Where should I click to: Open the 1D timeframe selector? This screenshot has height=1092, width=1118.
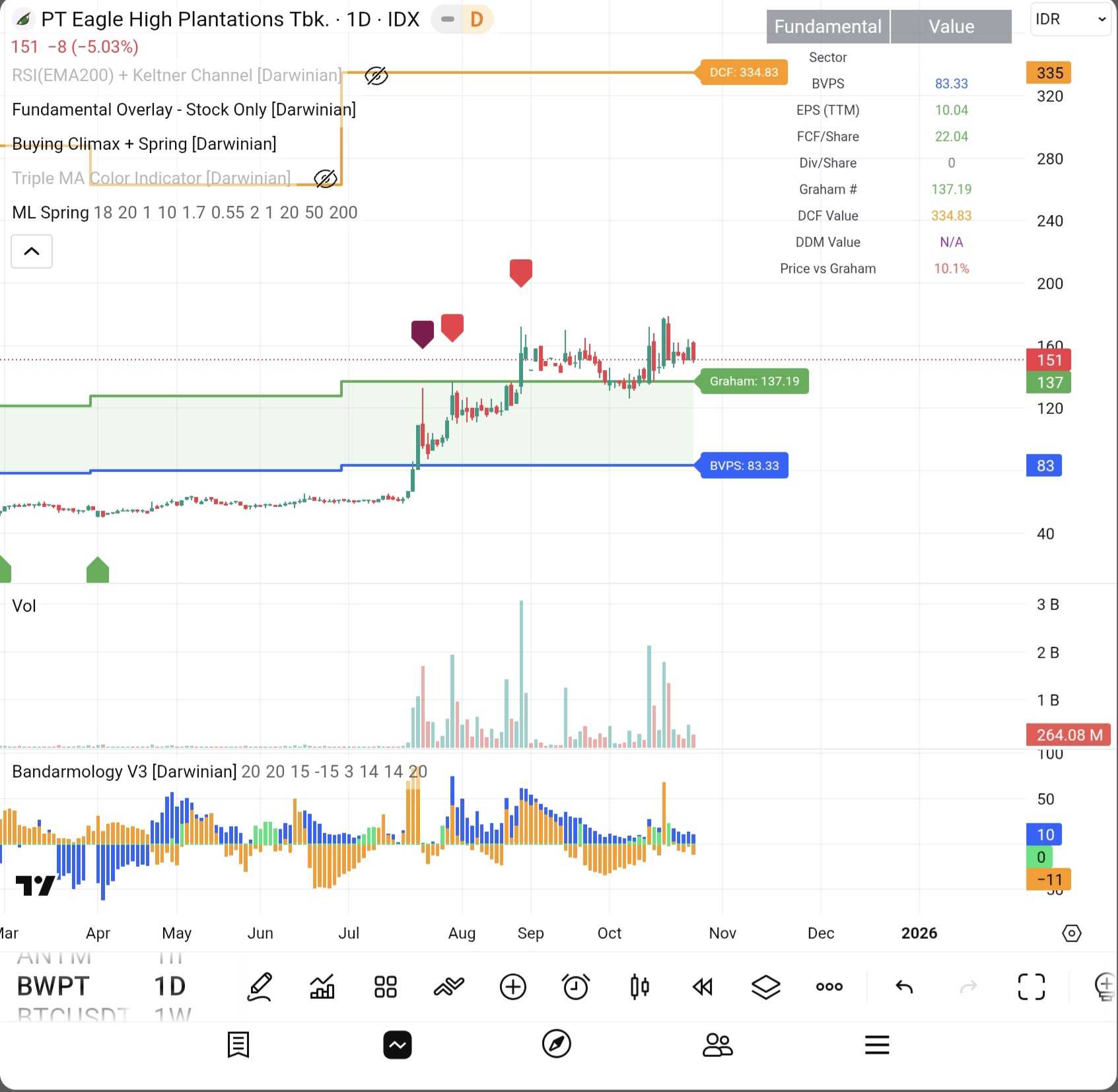click(x=170, y=986)
